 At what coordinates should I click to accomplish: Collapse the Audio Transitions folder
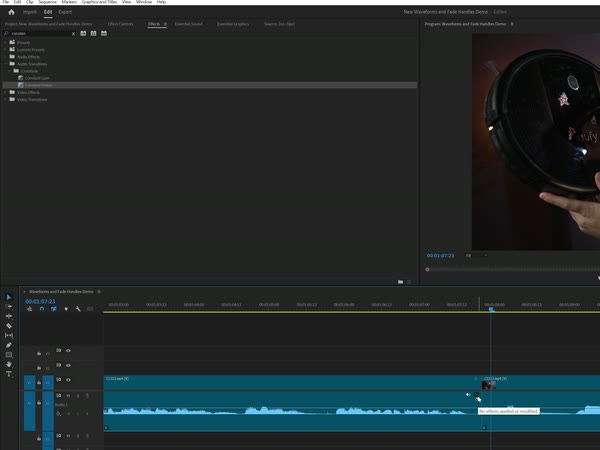point(5,64)
